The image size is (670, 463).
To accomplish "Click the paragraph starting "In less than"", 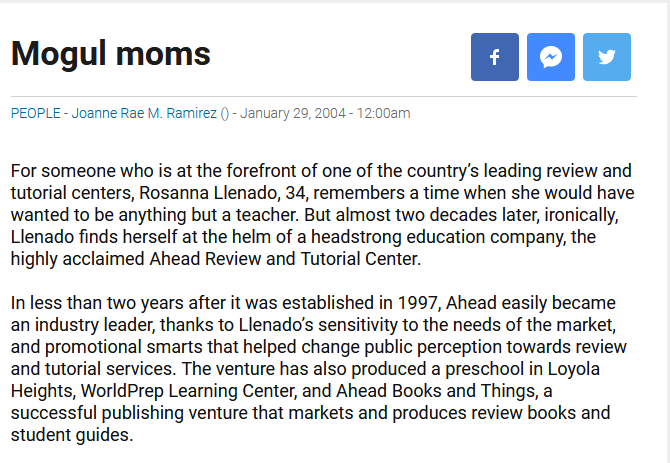I will coord(319,369).
